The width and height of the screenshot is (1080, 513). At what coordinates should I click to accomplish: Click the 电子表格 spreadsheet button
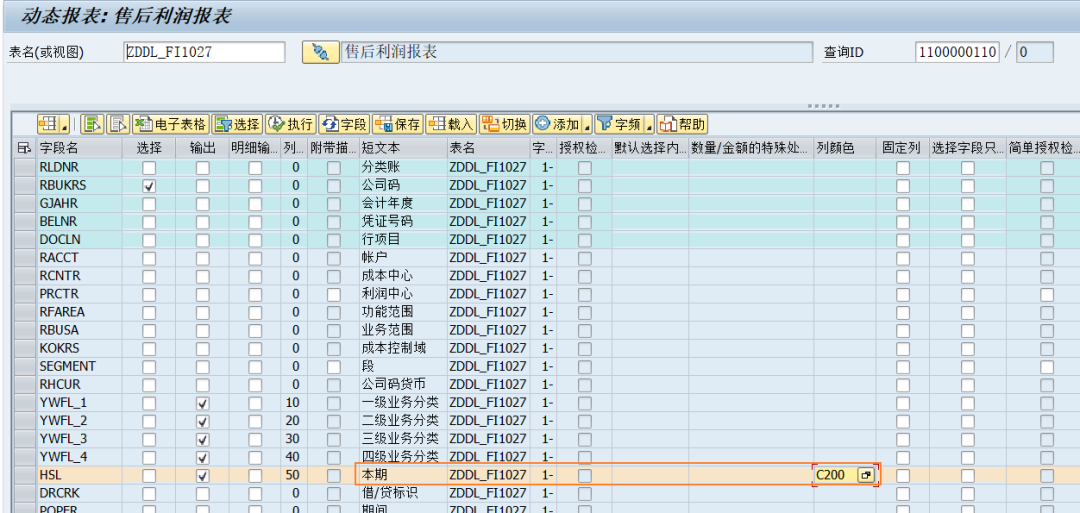pos(171,124)
